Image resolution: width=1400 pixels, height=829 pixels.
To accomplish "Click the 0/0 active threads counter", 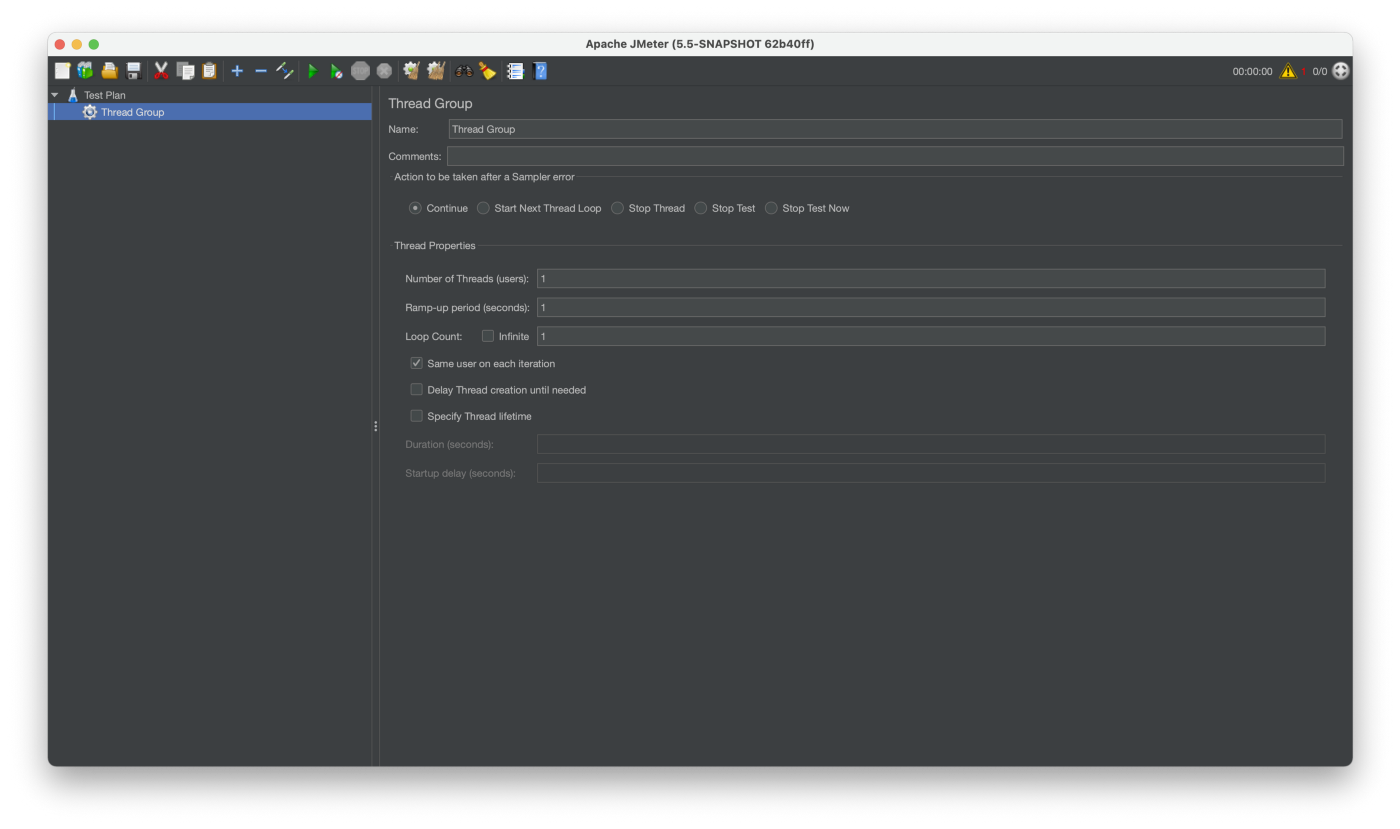I will pos(1320,72).
